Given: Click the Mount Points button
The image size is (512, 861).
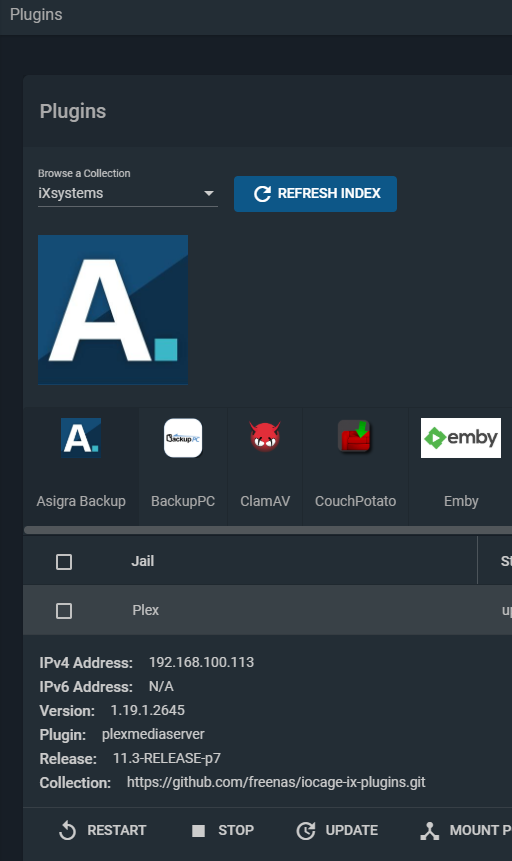Looking at the screenshot, I should [466, 830].
